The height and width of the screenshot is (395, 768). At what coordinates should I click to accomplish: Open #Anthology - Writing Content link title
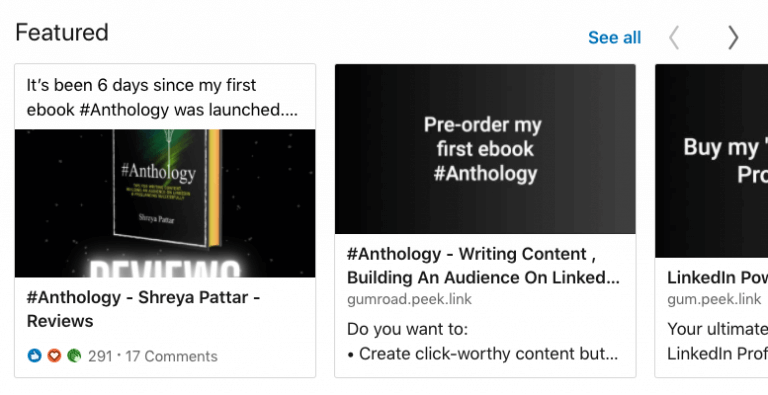click(x=483, y=266)
